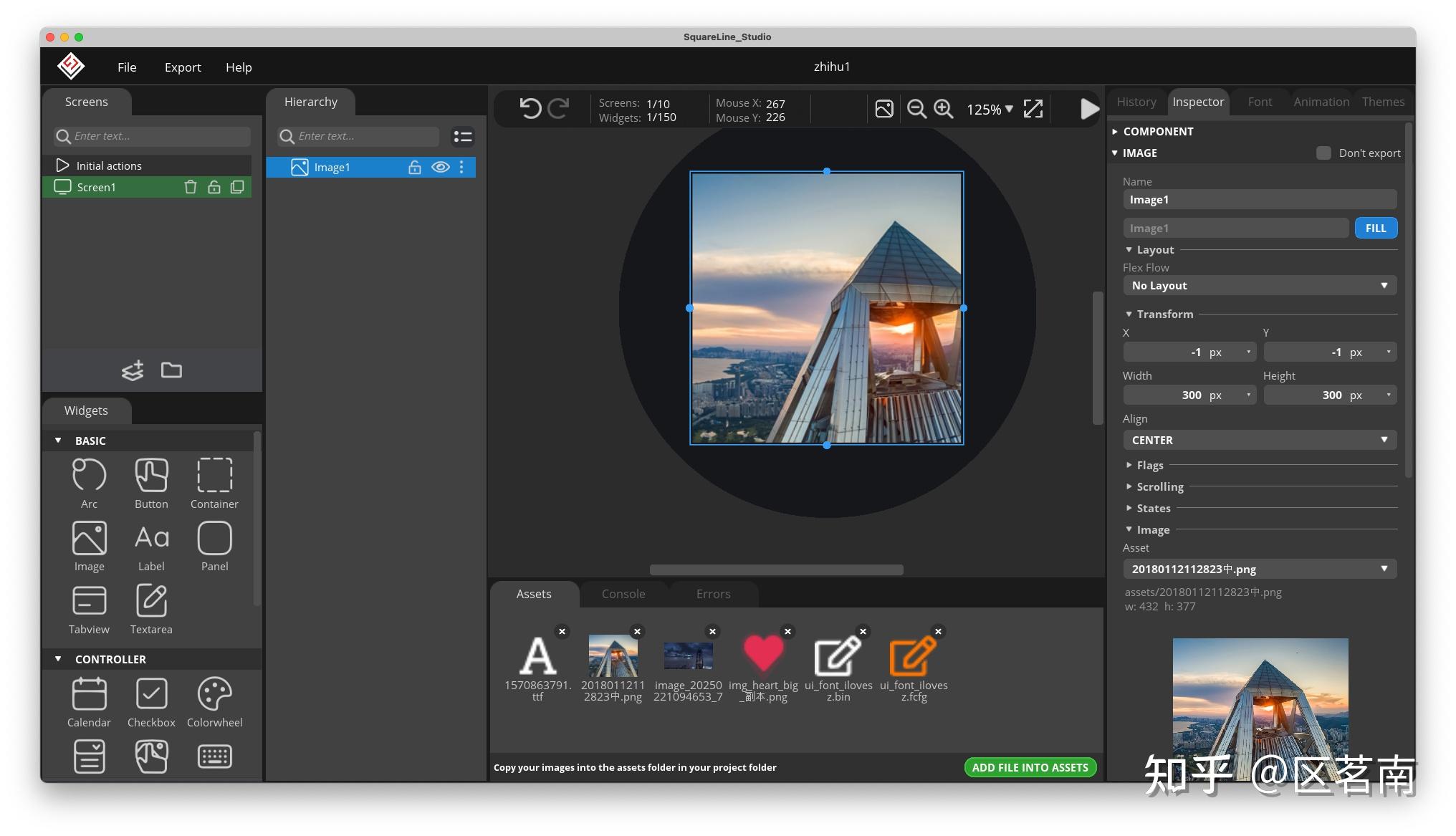Viewport: 1456px width, 836px height.
Task: Switch to the Console tab
Action: point(623,594)
